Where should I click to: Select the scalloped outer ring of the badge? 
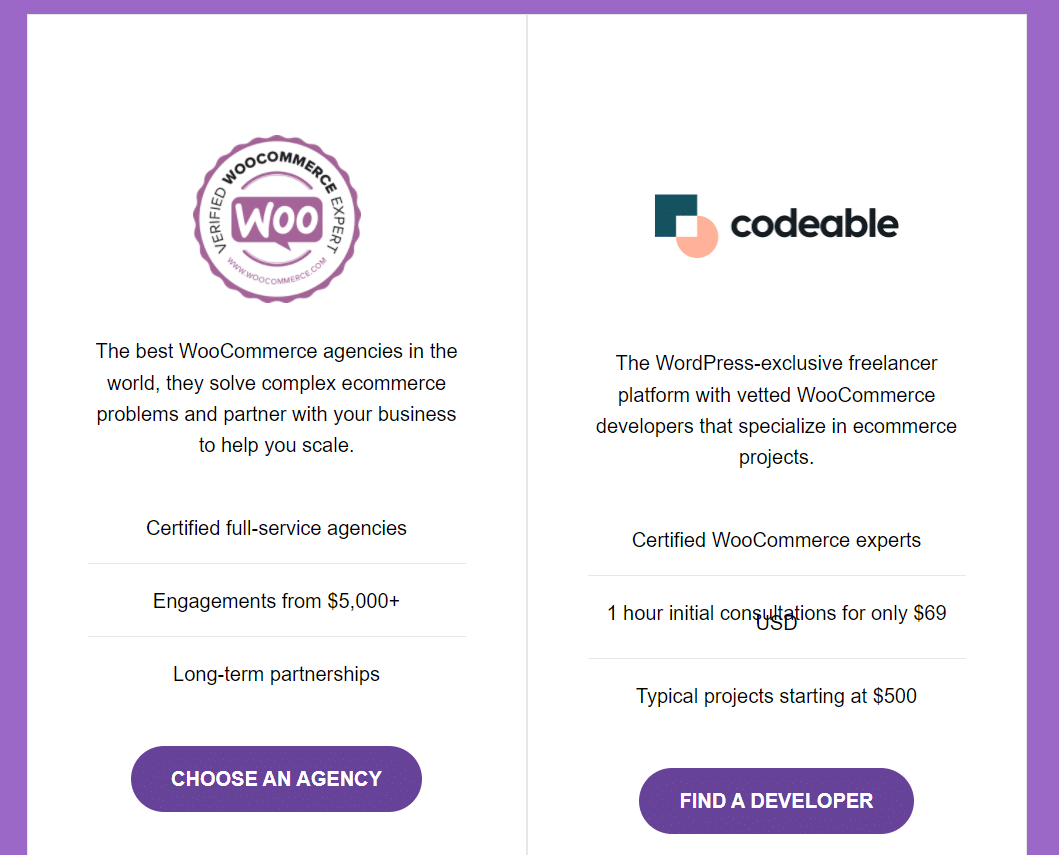(x=276, y=140)
